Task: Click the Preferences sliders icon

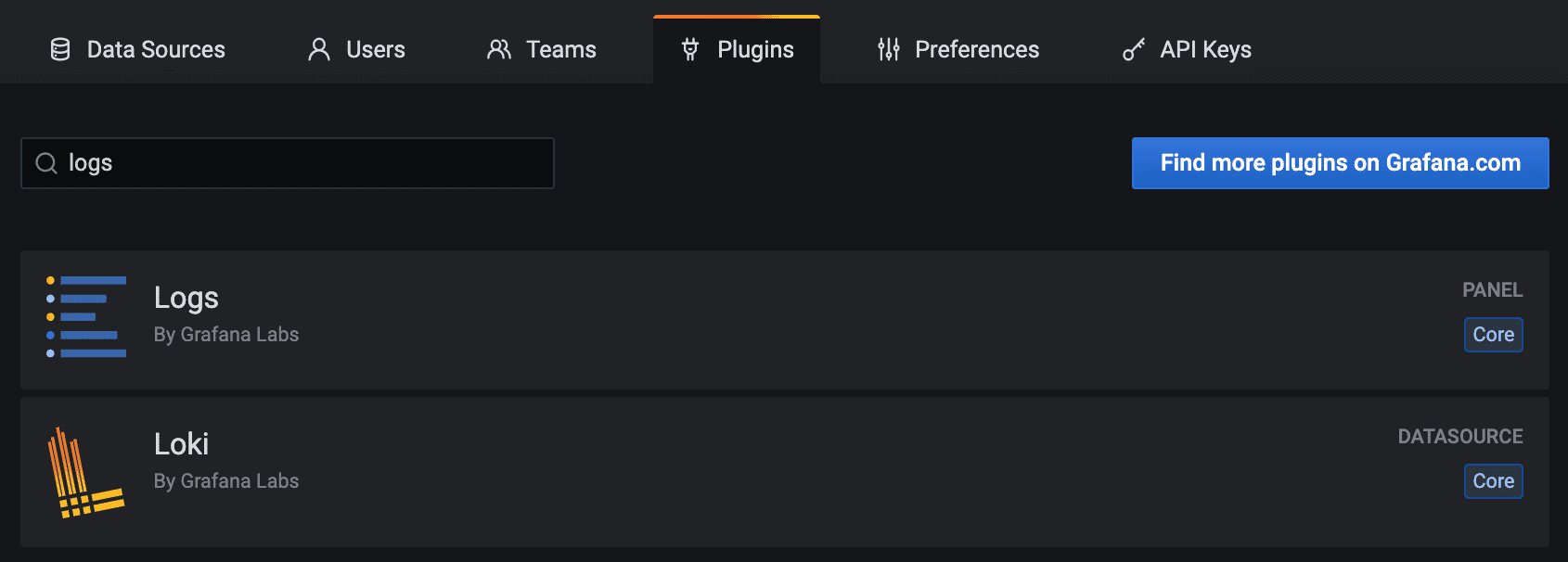Action: pos(889,49)
